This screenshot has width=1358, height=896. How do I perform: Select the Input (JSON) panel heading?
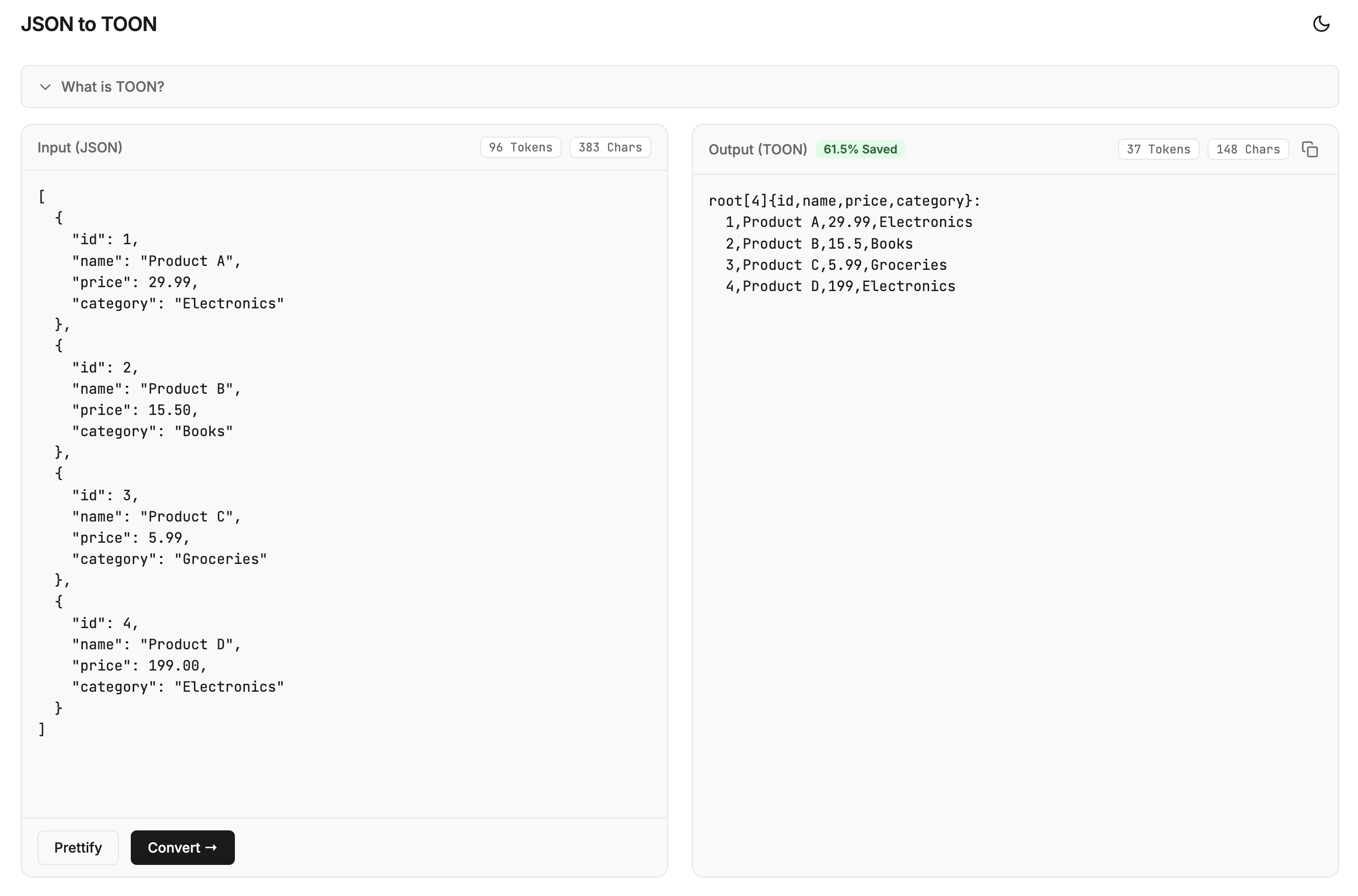[80, 147]
